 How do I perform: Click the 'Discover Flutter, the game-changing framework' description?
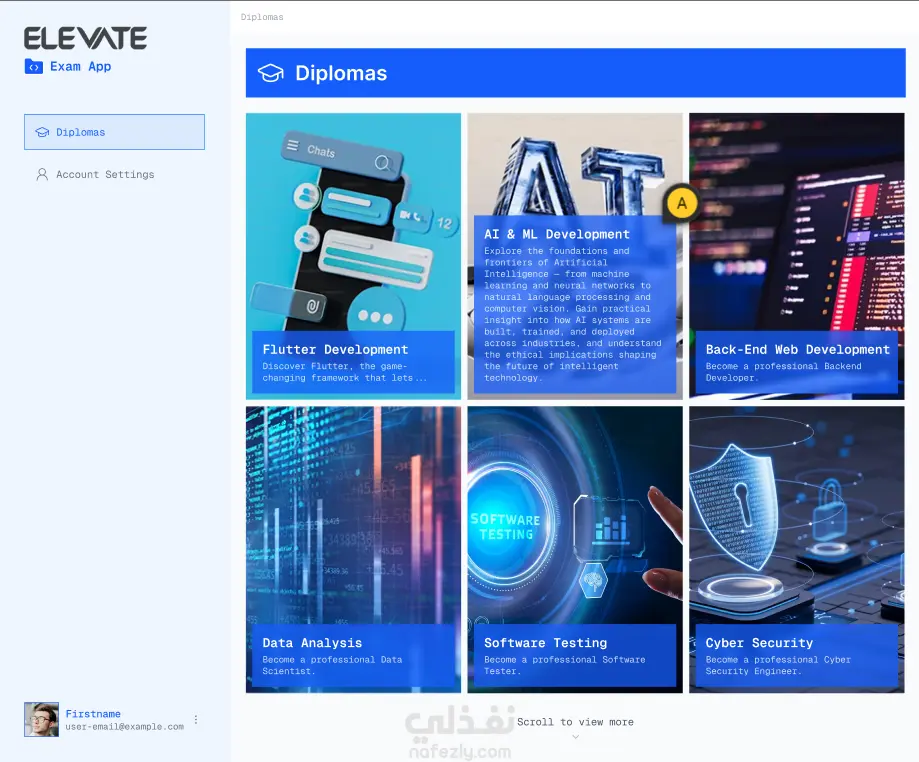coord(345,372)
